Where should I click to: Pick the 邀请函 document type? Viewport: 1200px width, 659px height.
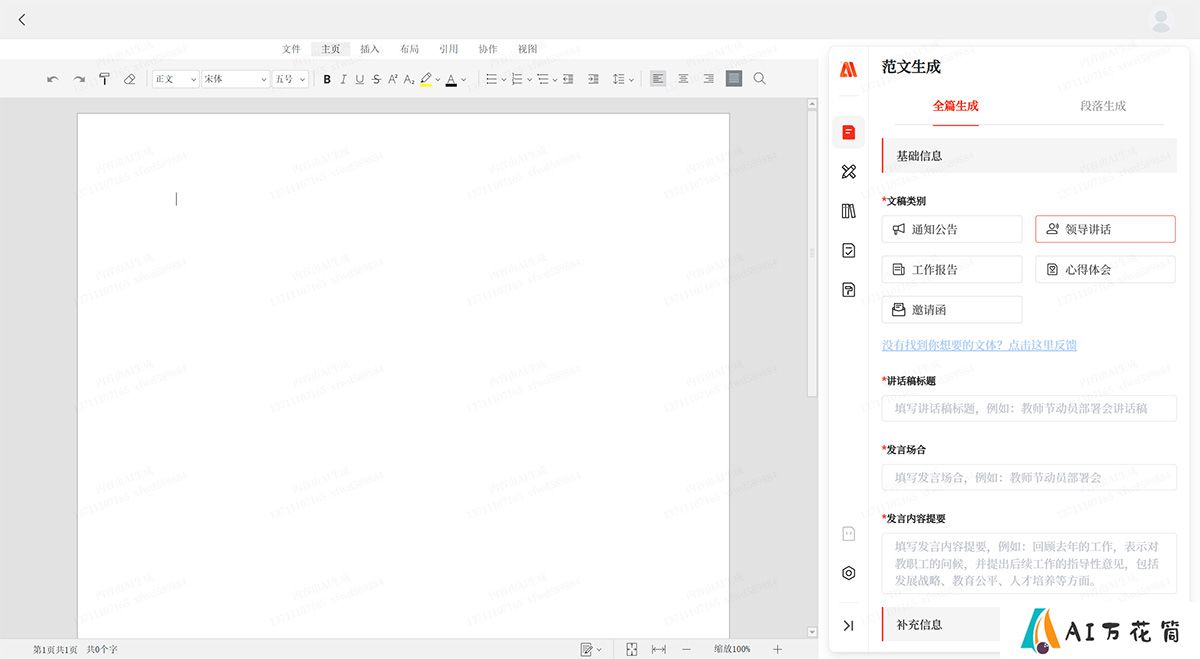coord(952,310)
